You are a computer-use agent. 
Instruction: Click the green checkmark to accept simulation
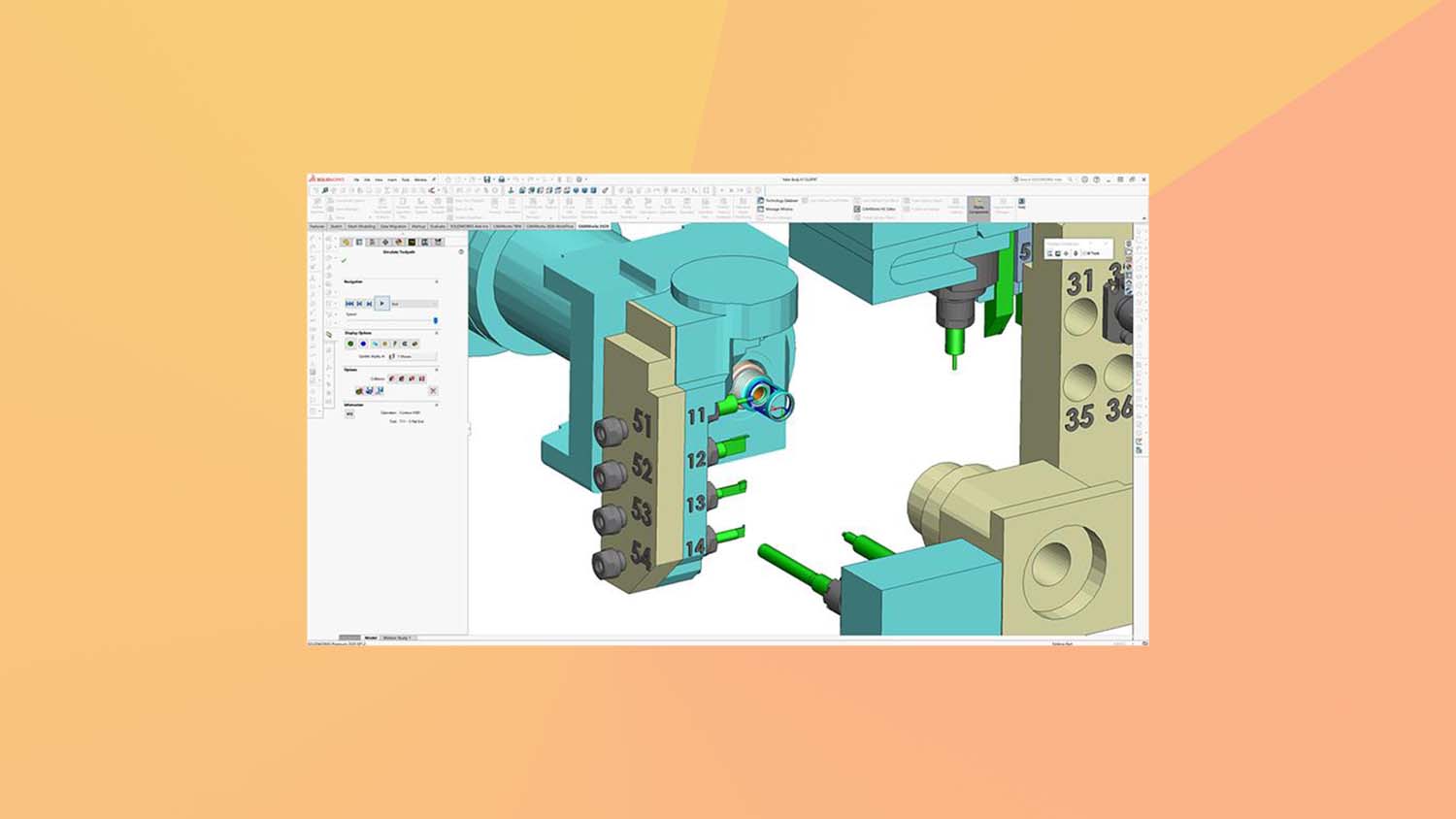click(x=344, y=260)
